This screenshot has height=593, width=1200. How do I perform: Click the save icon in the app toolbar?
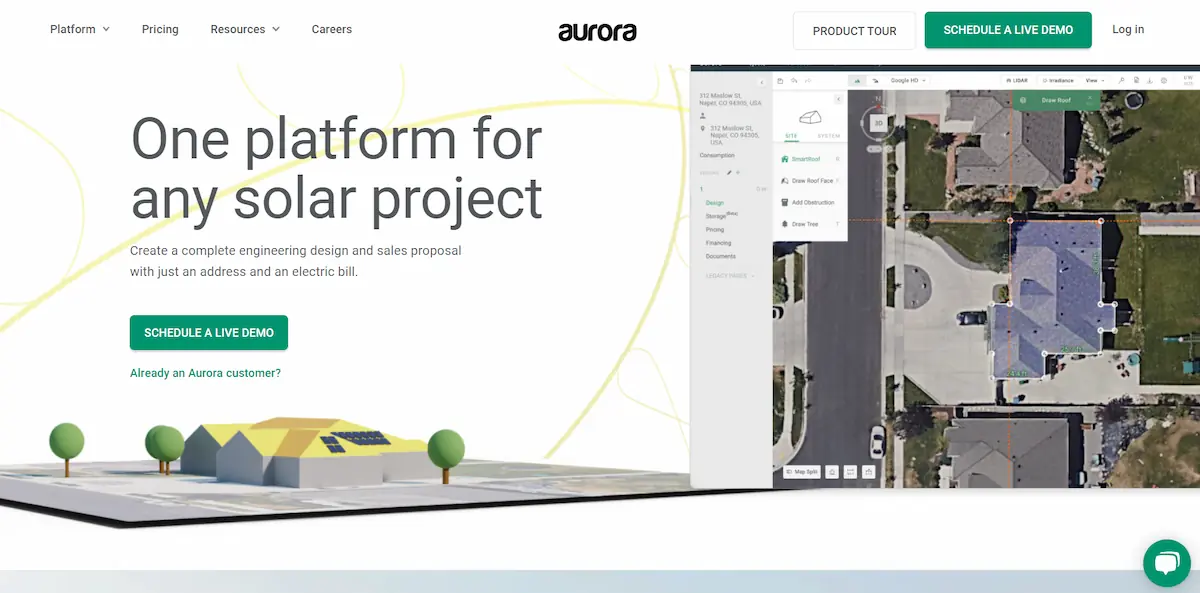point(780,80)
